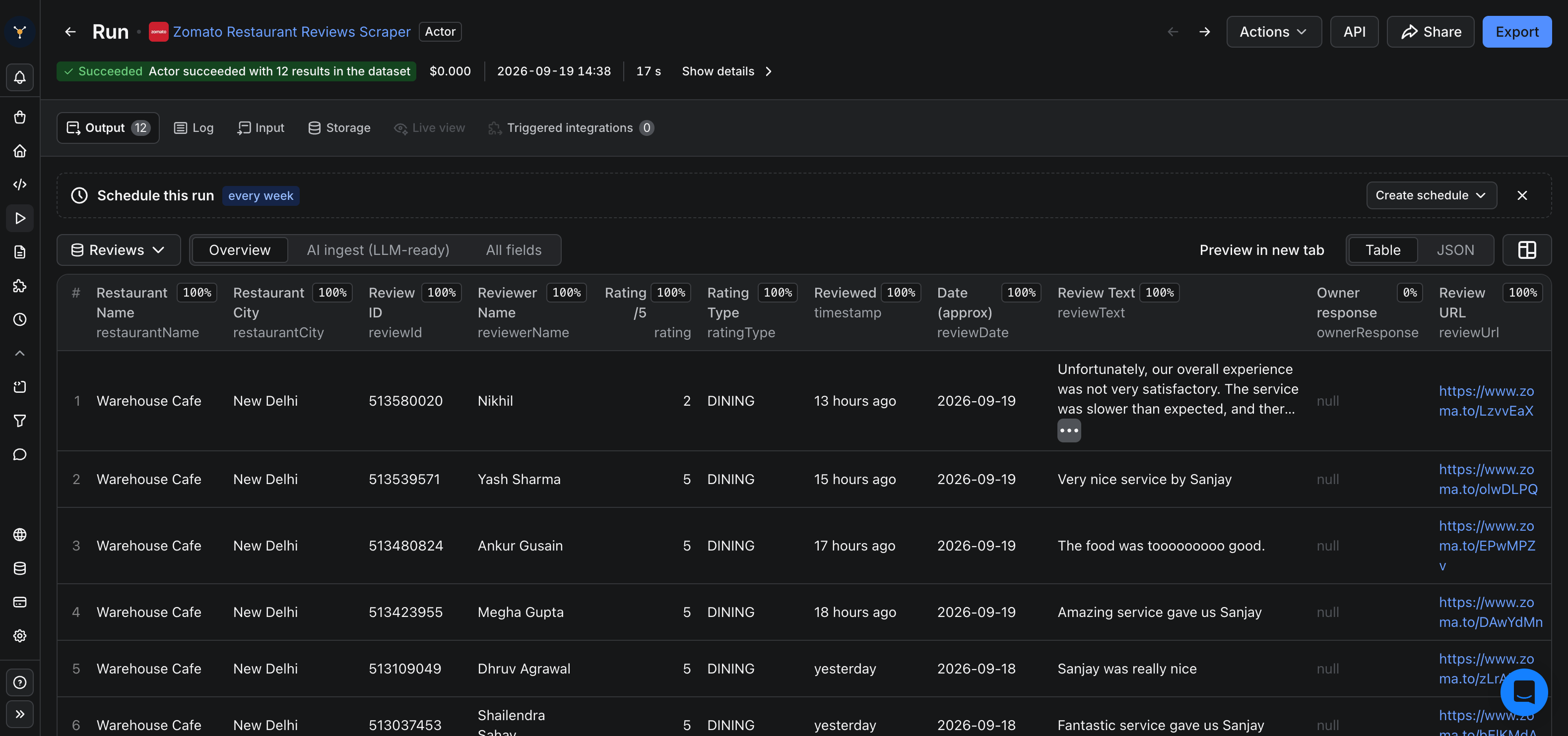Viewport: 1568px width, 736px height.
Task: Select the Overview view
Action: point(240,250)
